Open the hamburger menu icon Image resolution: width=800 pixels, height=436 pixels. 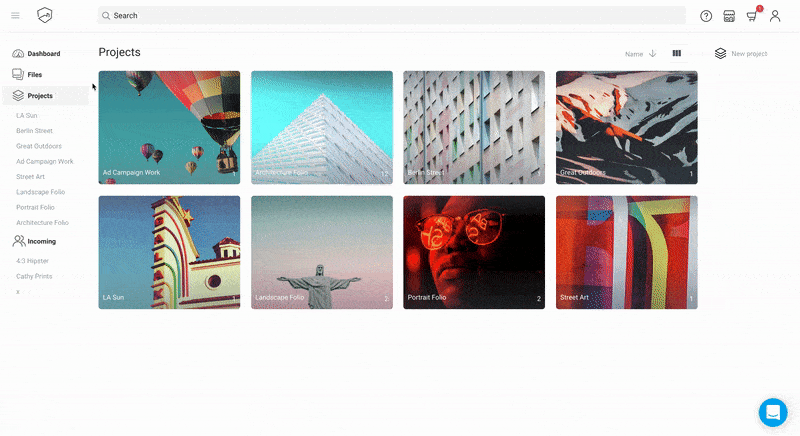15,15
